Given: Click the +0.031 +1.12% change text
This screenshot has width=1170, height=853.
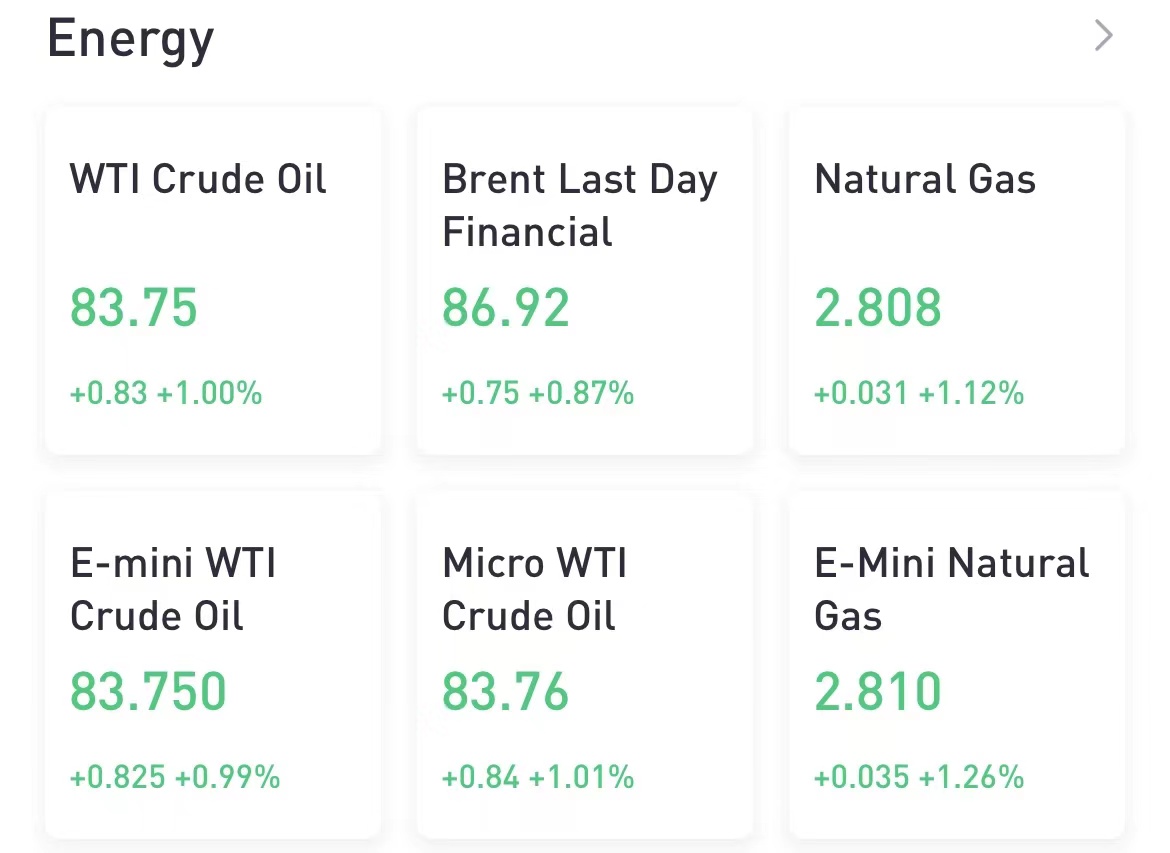Looking at the screenshot, I should [919, 393].
